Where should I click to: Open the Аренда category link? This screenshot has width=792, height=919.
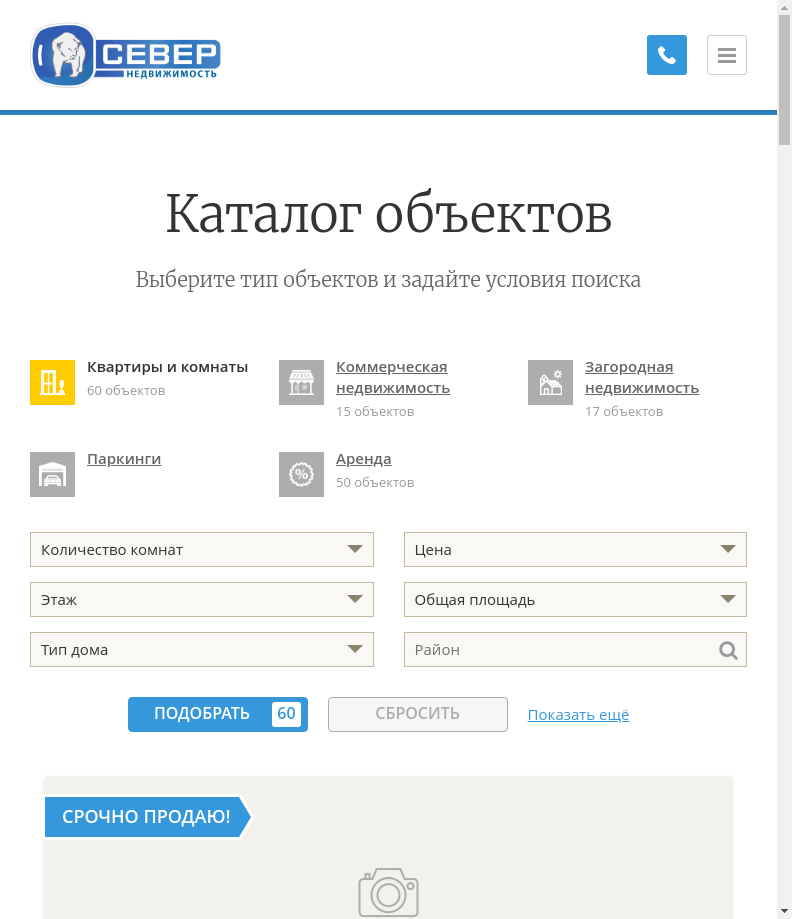pyautogui.click(x=363, y=459)
